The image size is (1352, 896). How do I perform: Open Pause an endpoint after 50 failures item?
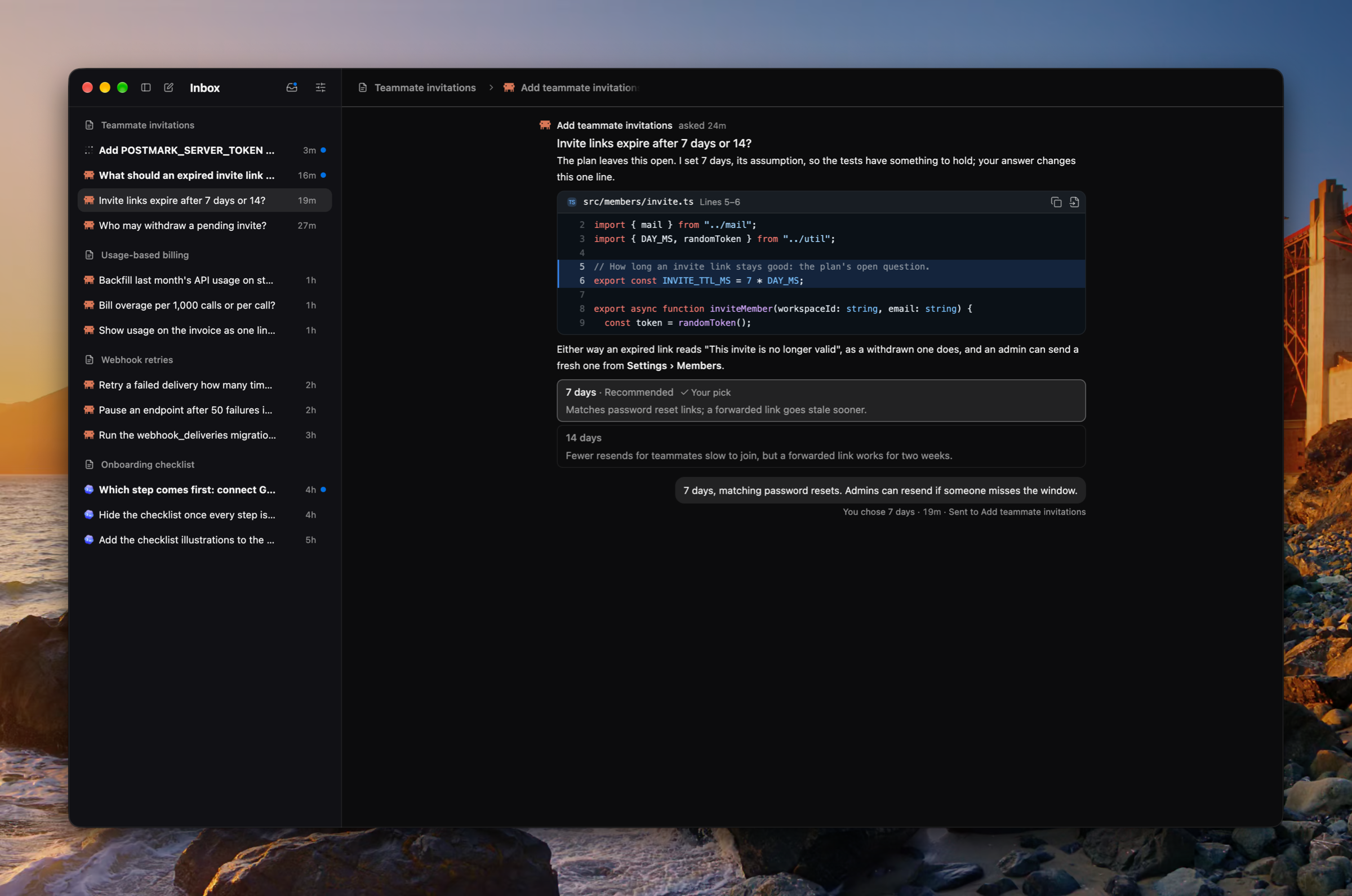[204, 411]
